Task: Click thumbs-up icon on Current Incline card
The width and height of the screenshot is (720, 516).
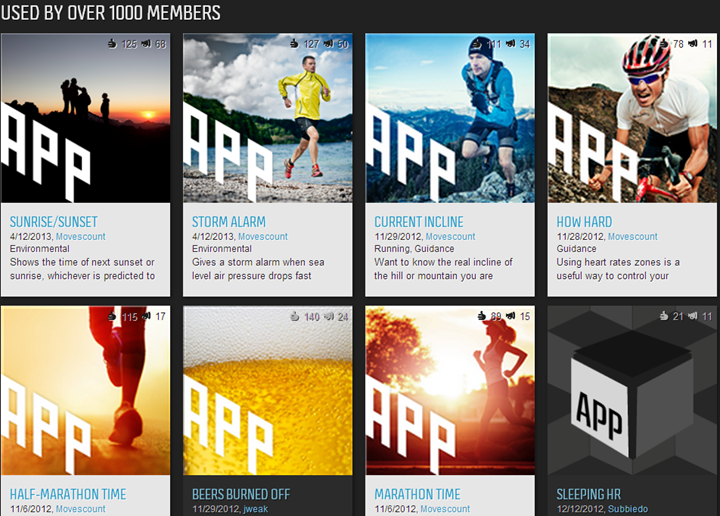Action: [x=478, y=44]
